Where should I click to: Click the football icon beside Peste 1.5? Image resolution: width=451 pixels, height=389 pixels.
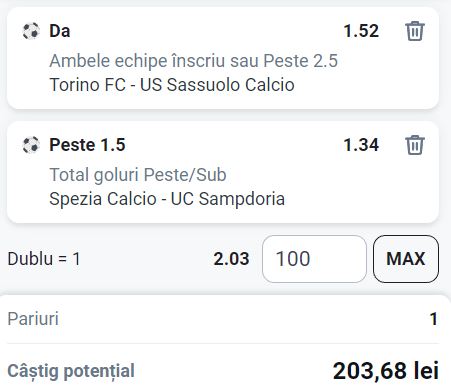31,145
